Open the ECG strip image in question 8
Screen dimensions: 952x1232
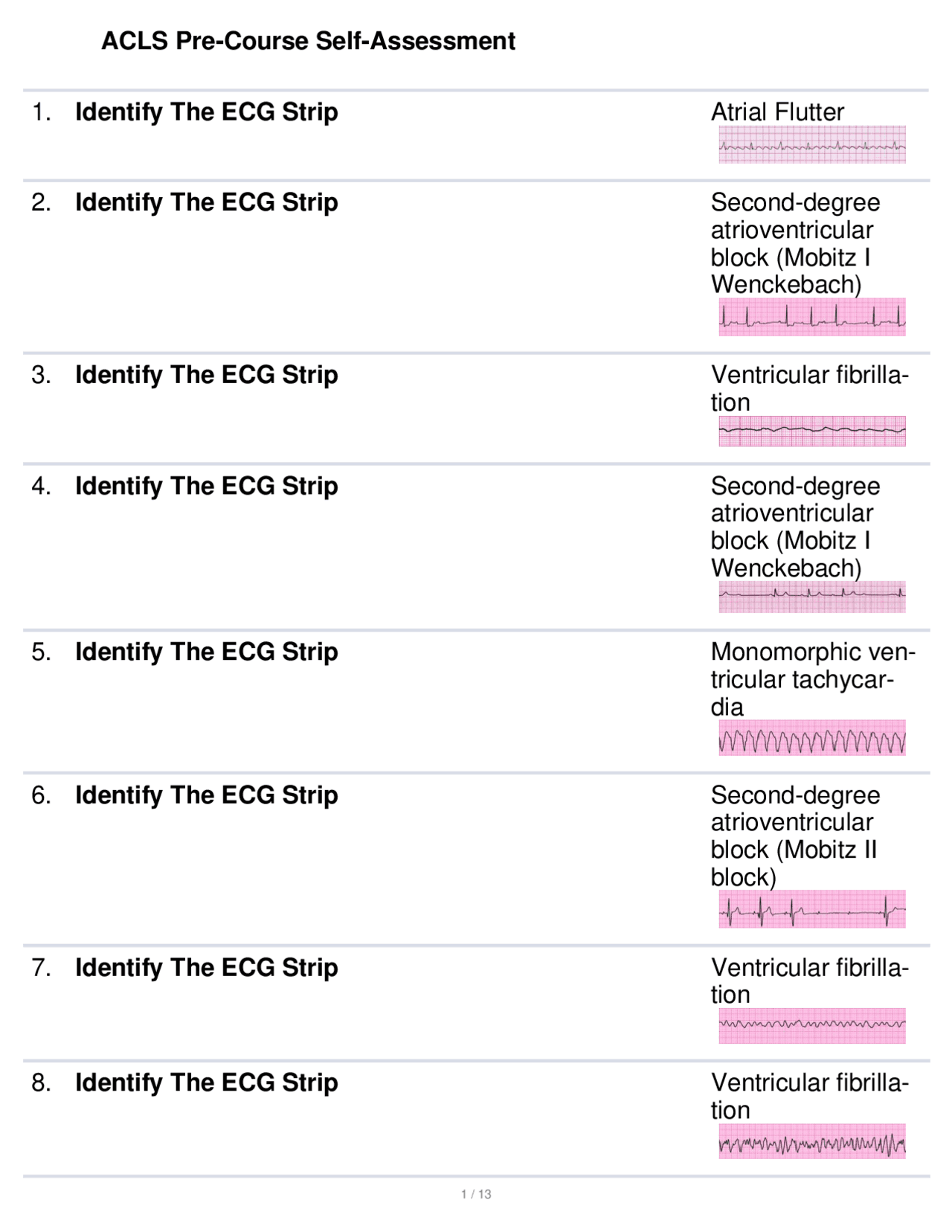811,1141
